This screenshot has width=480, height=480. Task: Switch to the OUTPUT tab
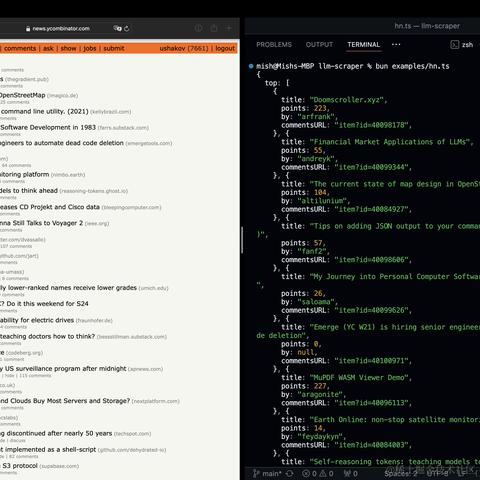pyautogui.click(x=319, y=45)
